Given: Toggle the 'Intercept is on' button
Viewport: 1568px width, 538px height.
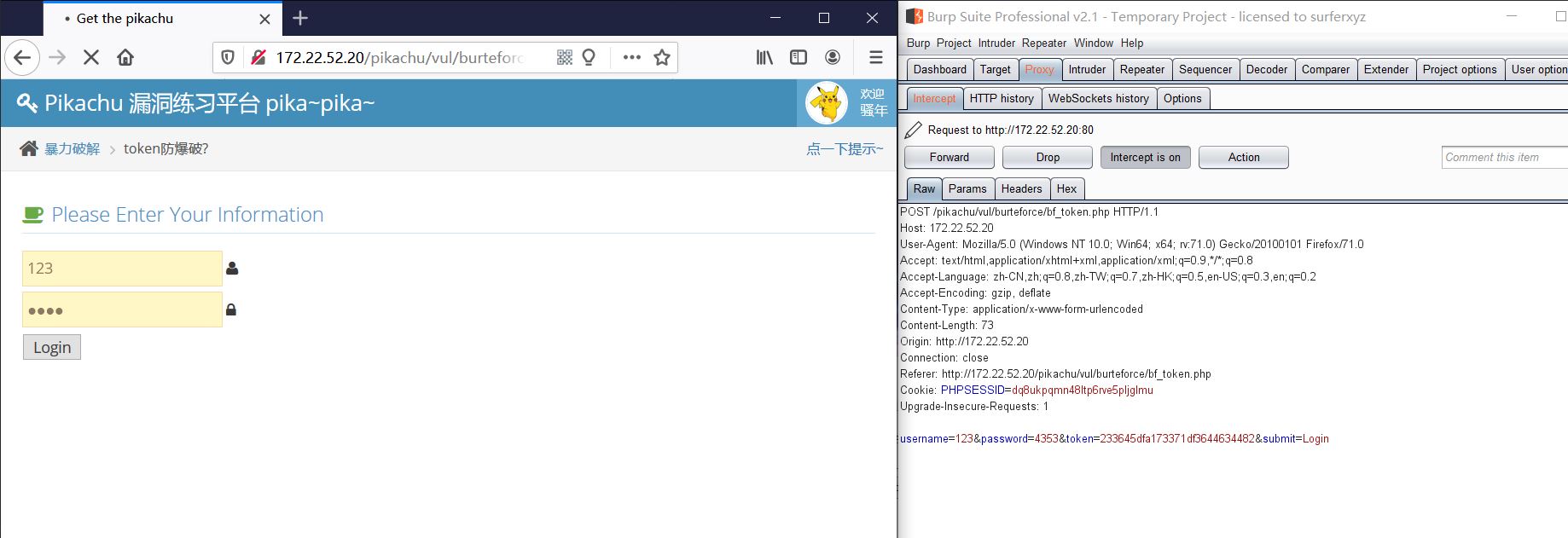Looking at the screenshot, I should [x=1146, y=157].
